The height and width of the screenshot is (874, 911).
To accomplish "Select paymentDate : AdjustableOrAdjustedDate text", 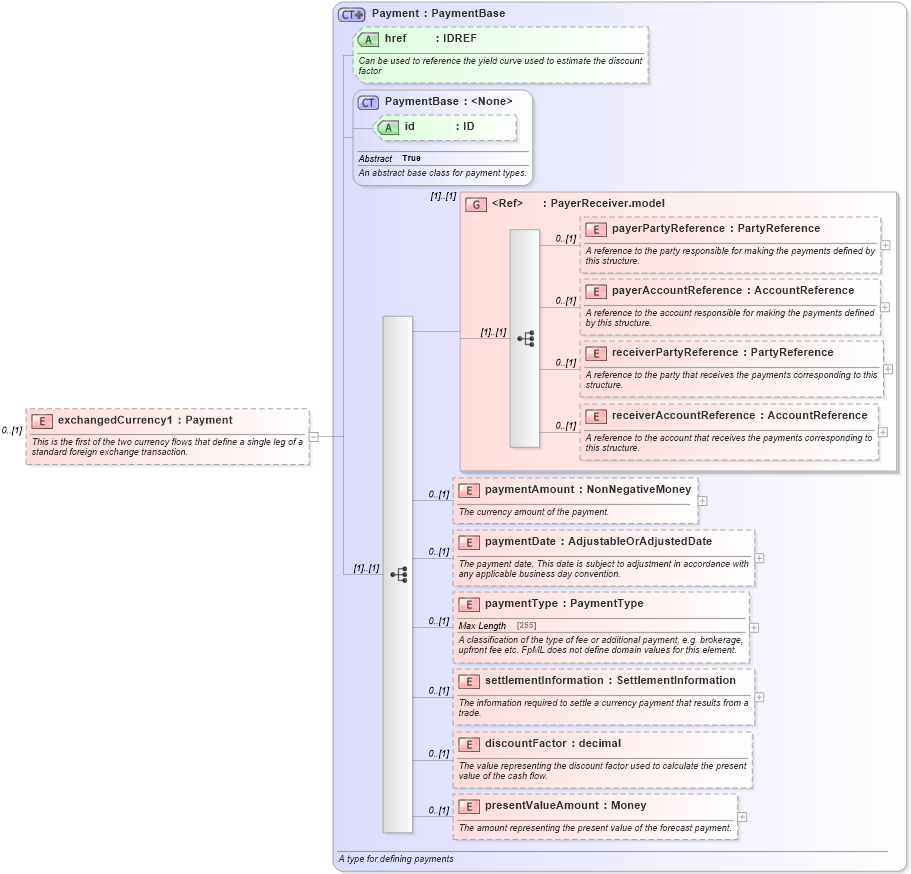I will click(x=598, y=542).
